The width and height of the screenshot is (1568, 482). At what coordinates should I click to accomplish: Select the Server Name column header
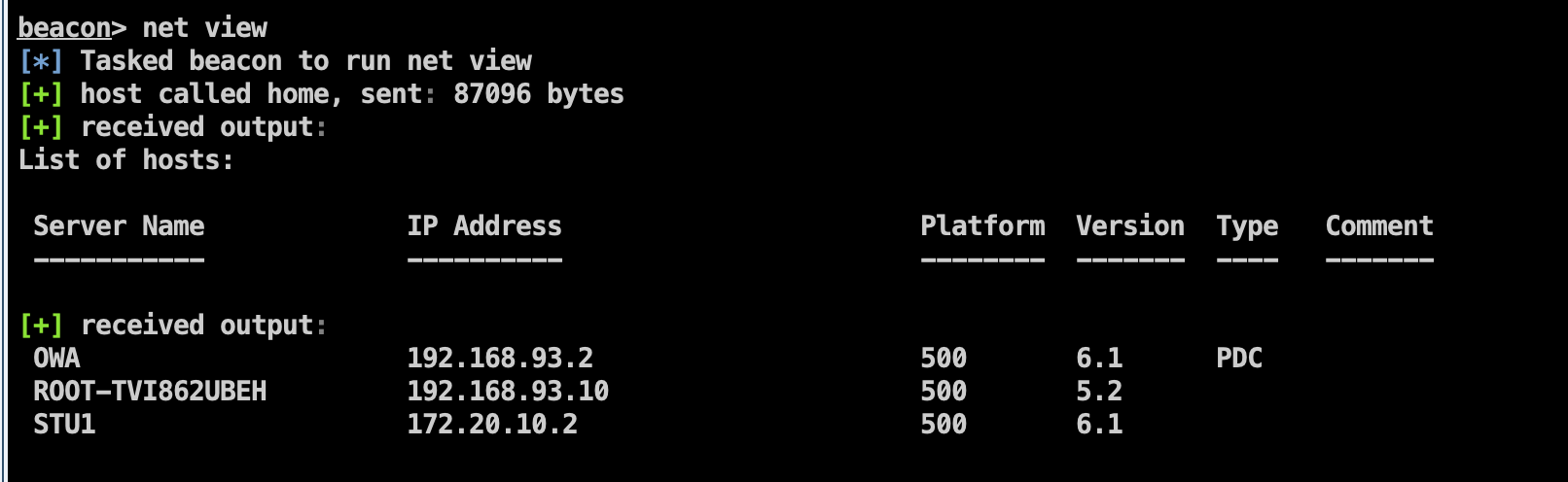[x=119, y=226]
